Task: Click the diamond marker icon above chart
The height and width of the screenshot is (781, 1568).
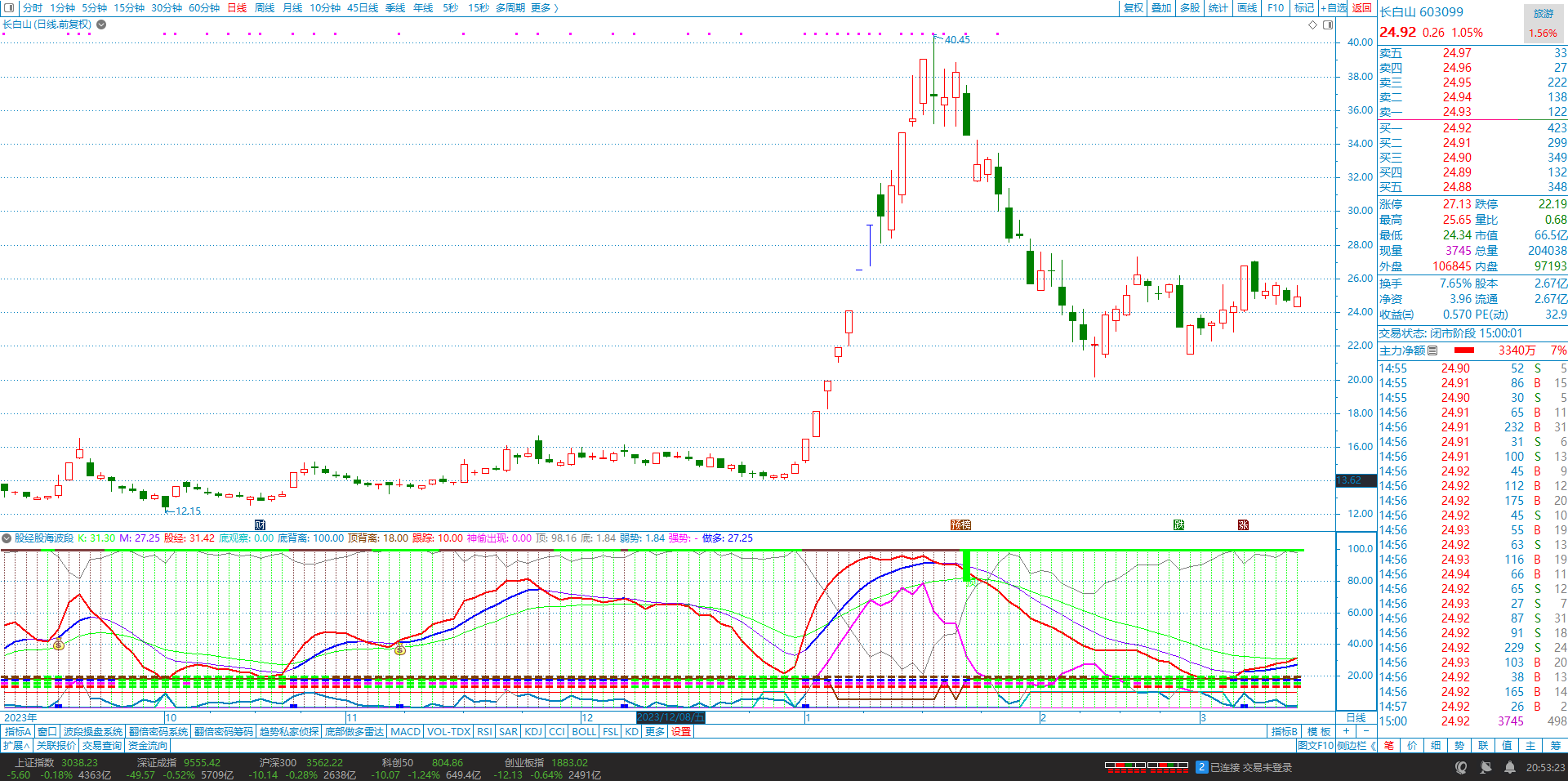Action: [1313, 25]
